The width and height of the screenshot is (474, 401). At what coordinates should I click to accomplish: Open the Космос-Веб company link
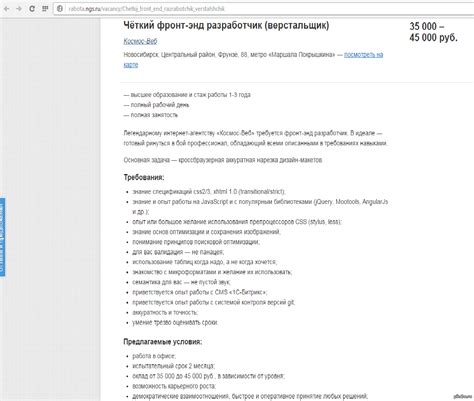pos(140,41)
